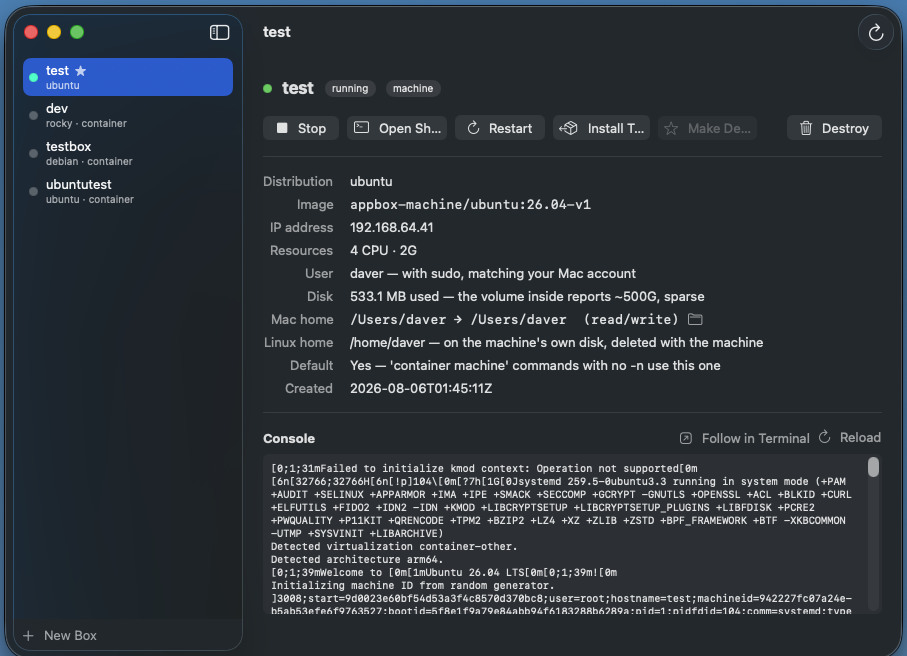Click the console scrollbar thumb
Viewport: 907px width, 656px height.
tap(873, 467)
